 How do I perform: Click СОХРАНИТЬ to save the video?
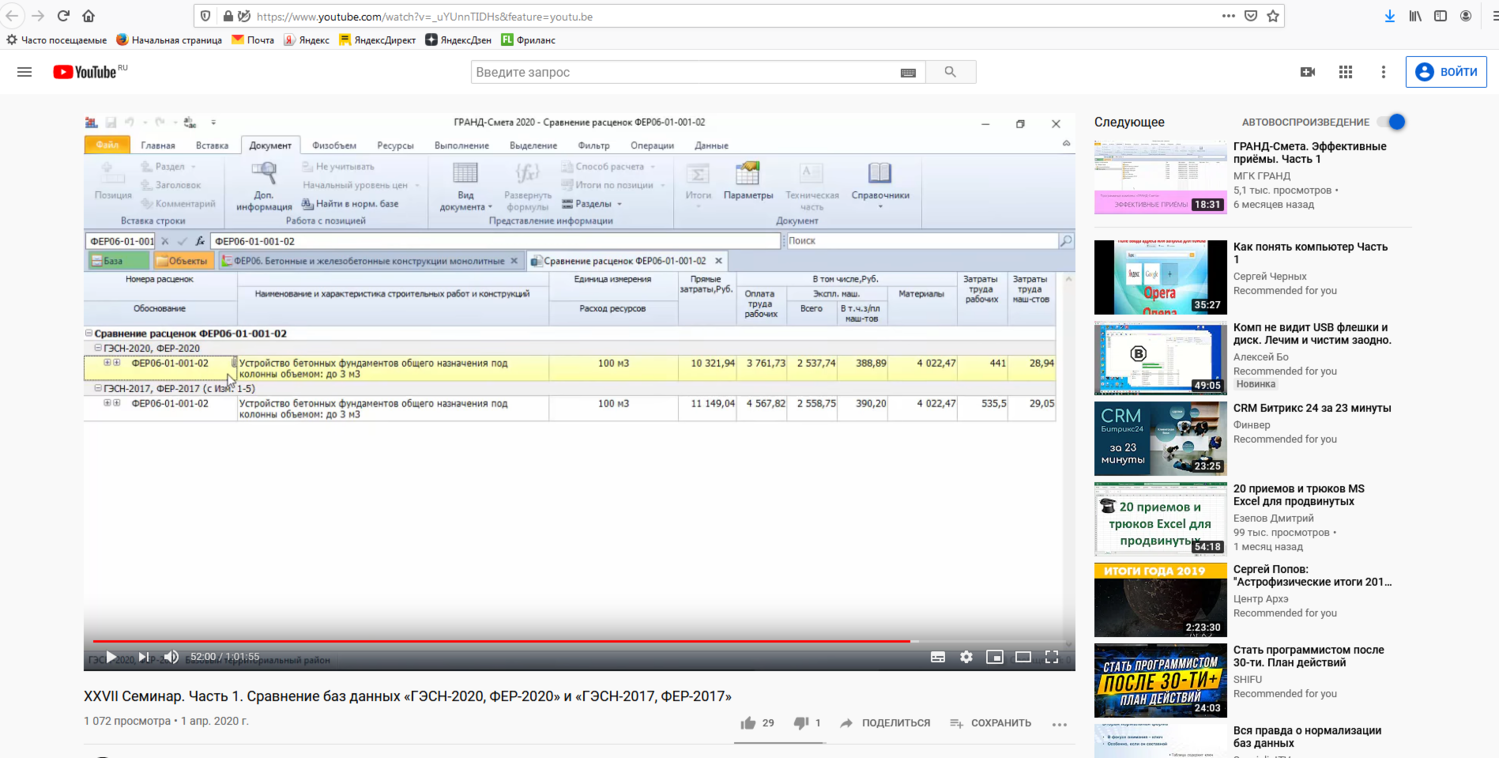(990, 723)
